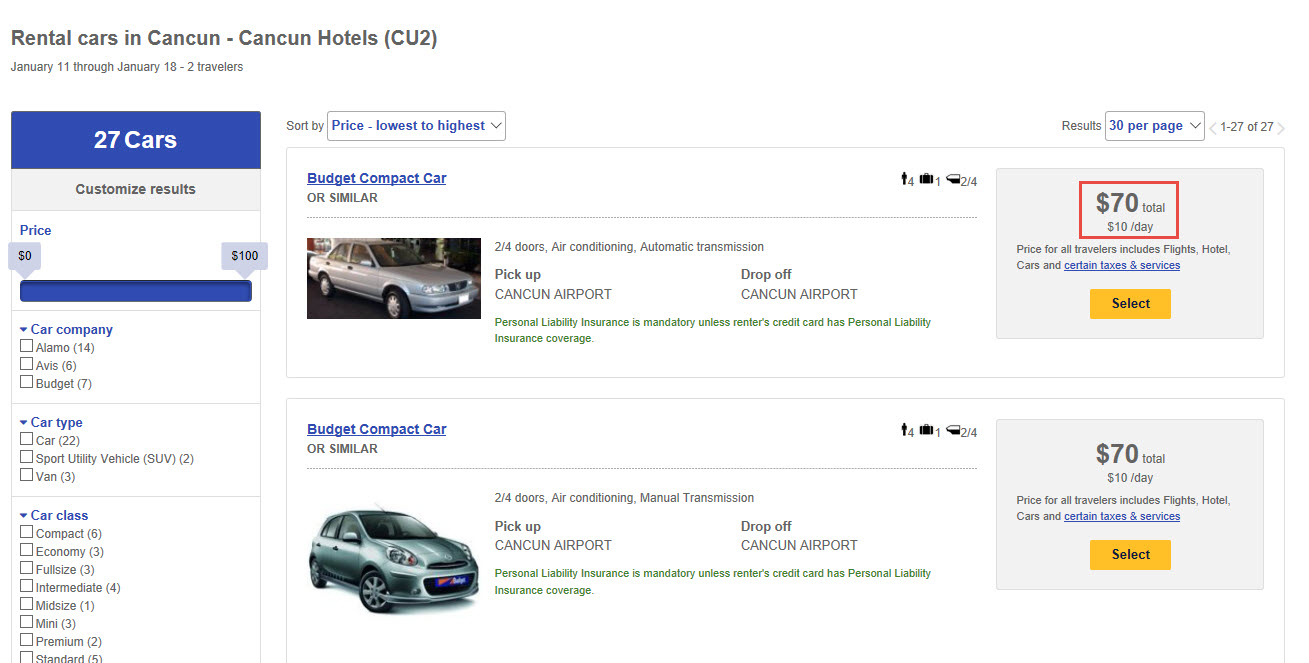Open certain taxes & services link on second card

click(1122, 517)
